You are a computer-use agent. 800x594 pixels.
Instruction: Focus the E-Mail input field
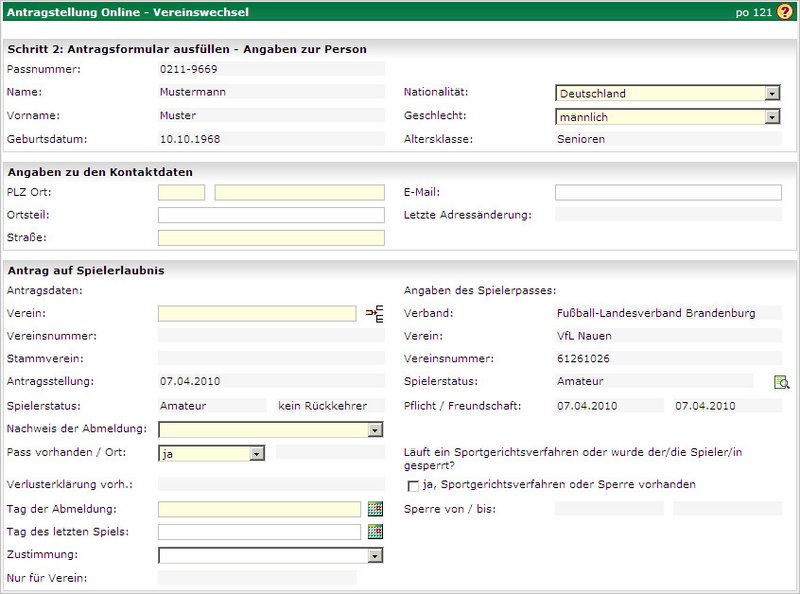pyautogui.click(x=668, y=192)
